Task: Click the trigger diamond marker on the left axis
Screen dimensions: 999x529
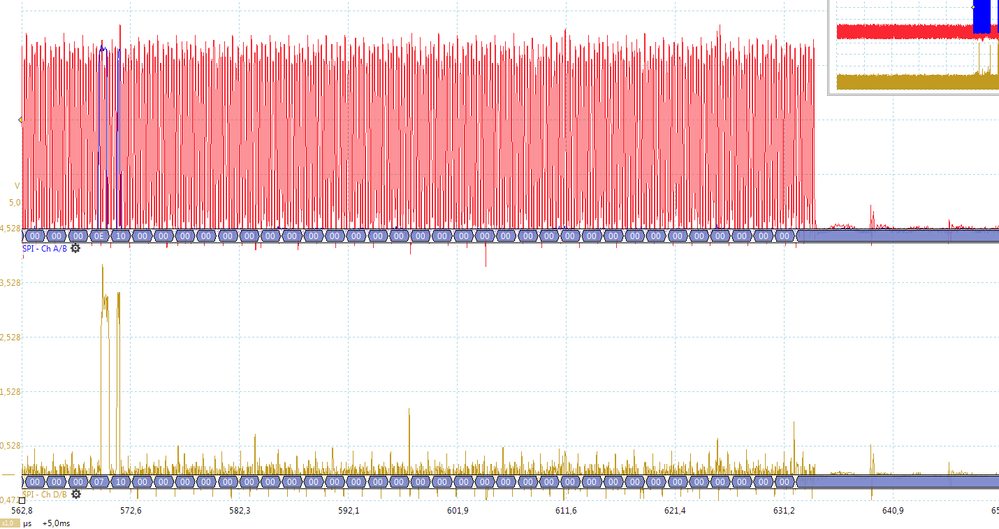Action: pos(20,120)
